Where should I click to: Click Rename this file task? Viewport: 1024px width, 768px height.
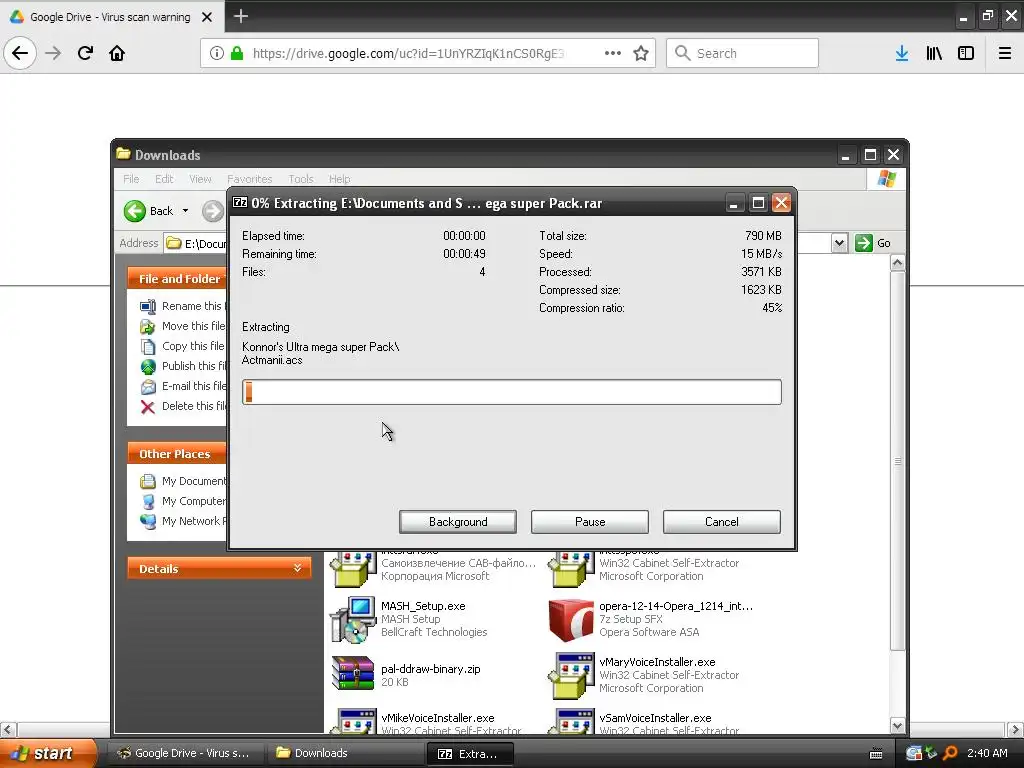183,306
